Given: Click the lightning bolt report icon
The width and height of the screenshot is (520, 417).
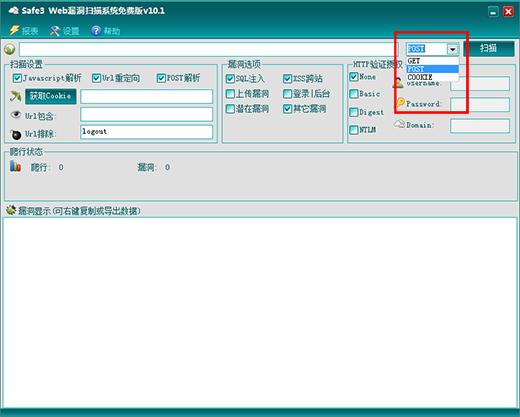Looking at the screenshot, I should coord(14,30).
